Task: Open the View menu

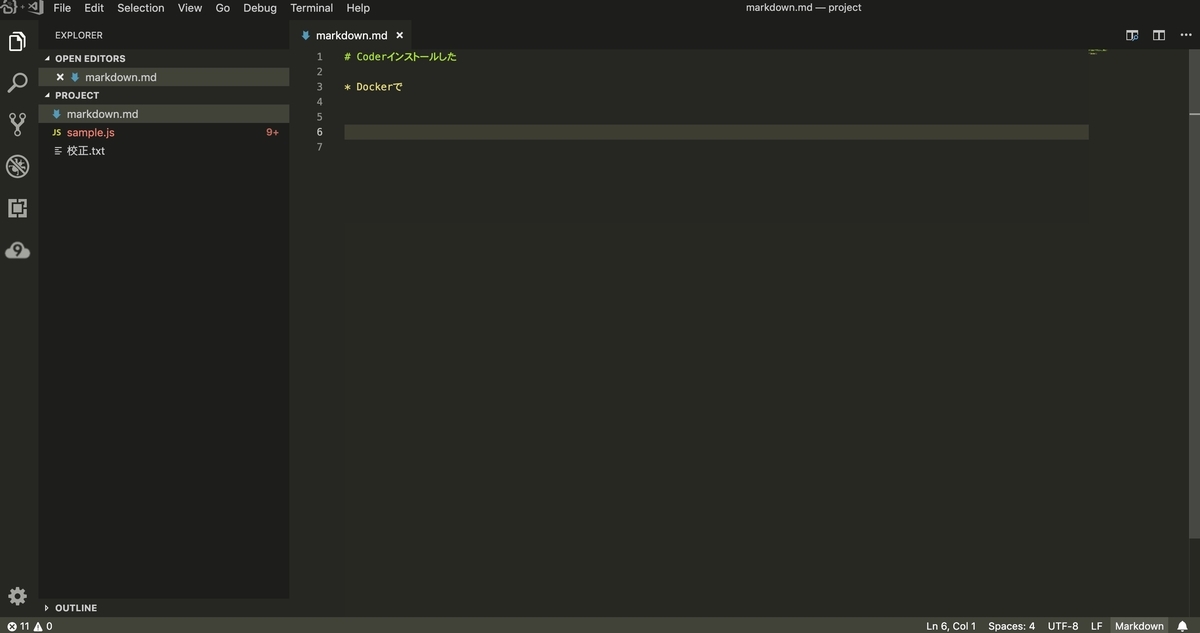Action: pyautogui.click(x=190, y=8)
